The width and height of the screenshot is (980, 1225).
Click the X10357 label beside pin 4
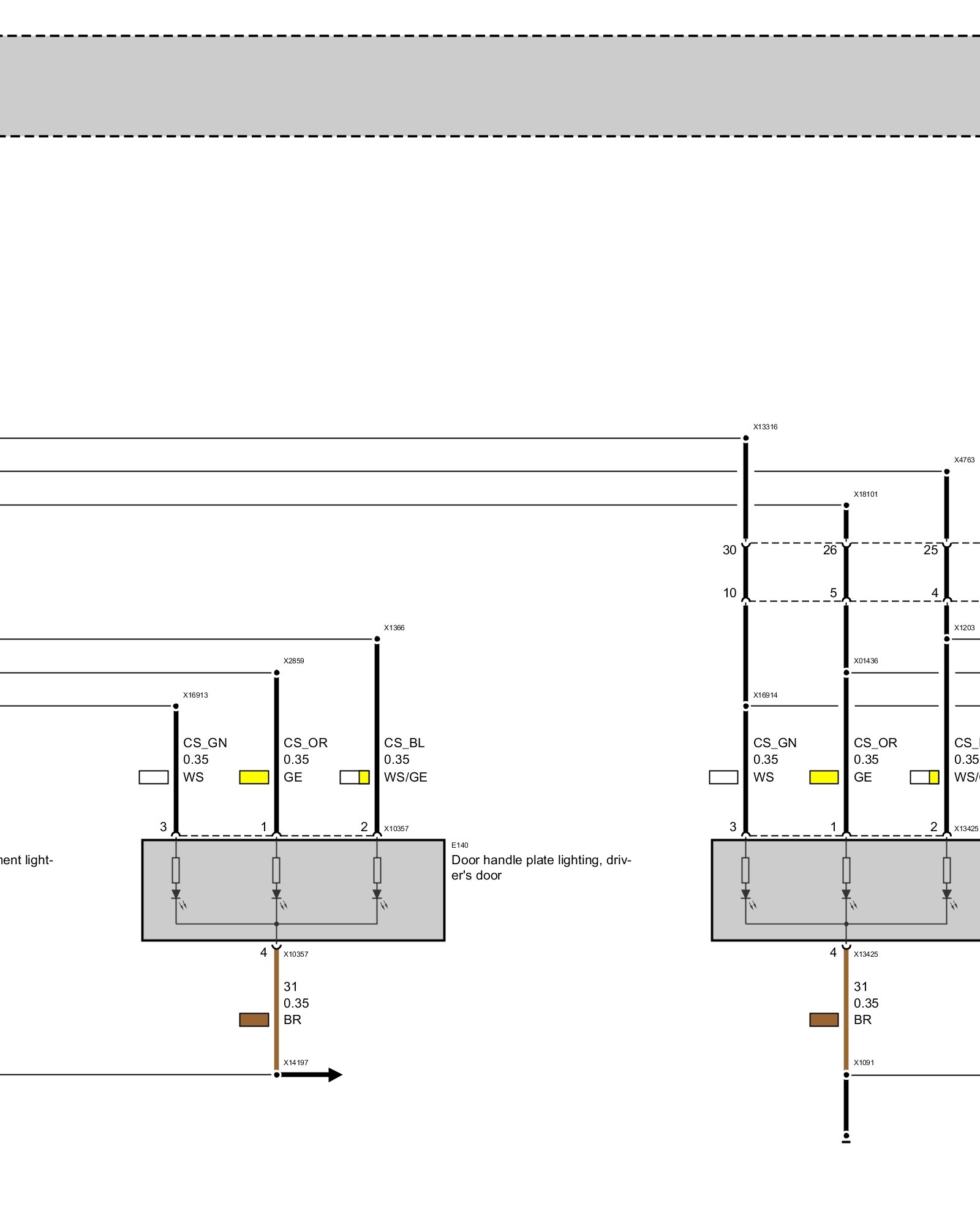(x=296, y=954)
